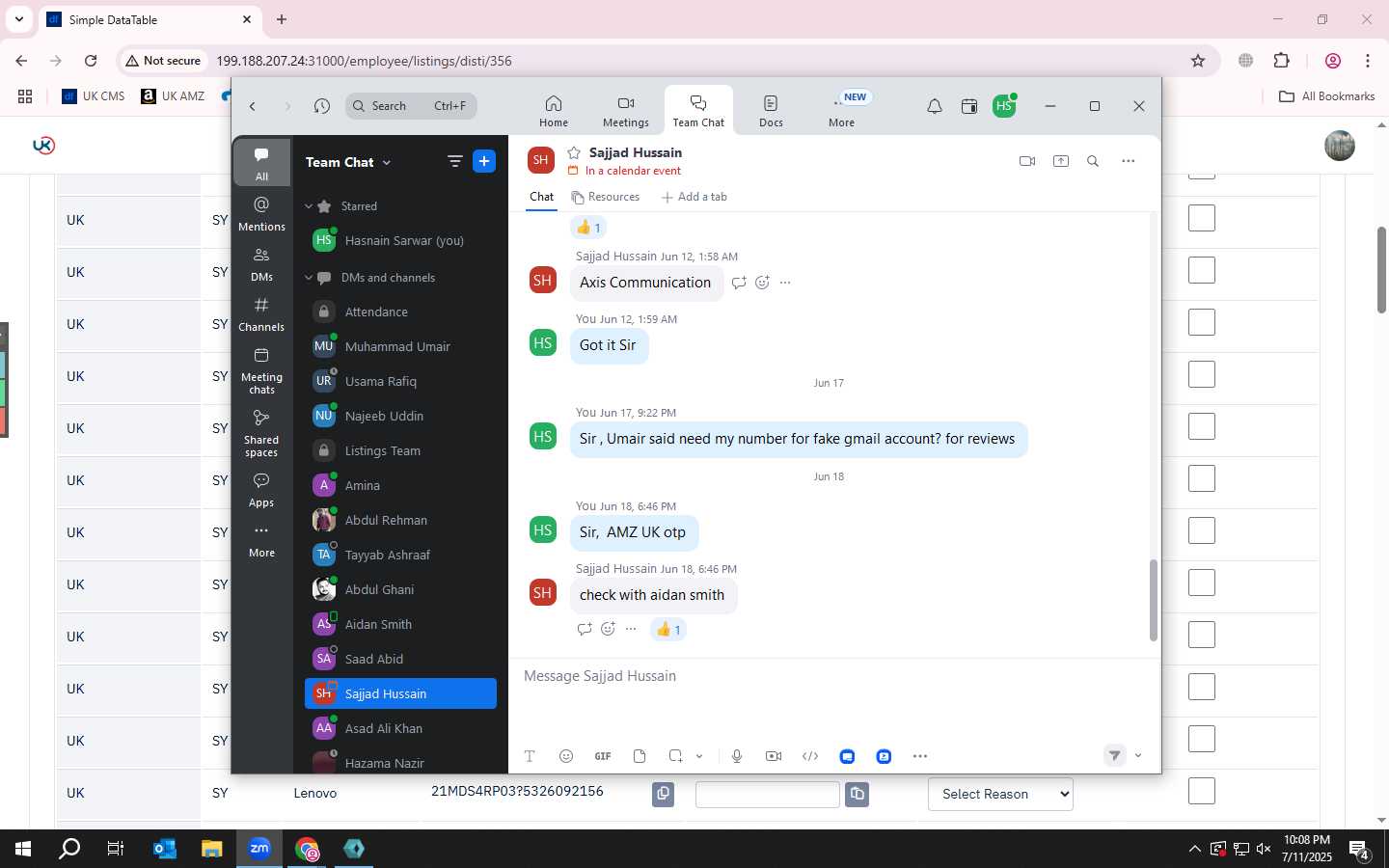This screenshot has width=1389, height=868.
Task: Click Add a tab
Action: pos(694,197)
